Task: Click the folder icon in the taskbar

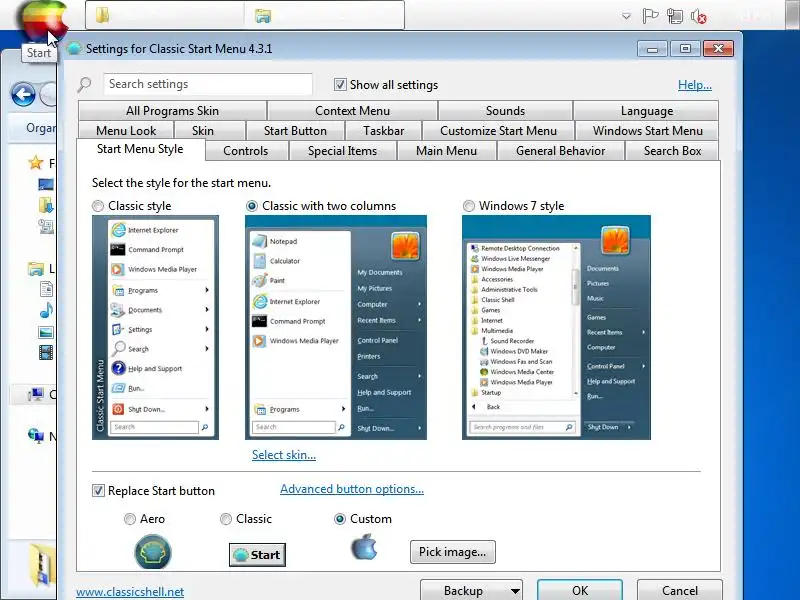Action: 103,15
